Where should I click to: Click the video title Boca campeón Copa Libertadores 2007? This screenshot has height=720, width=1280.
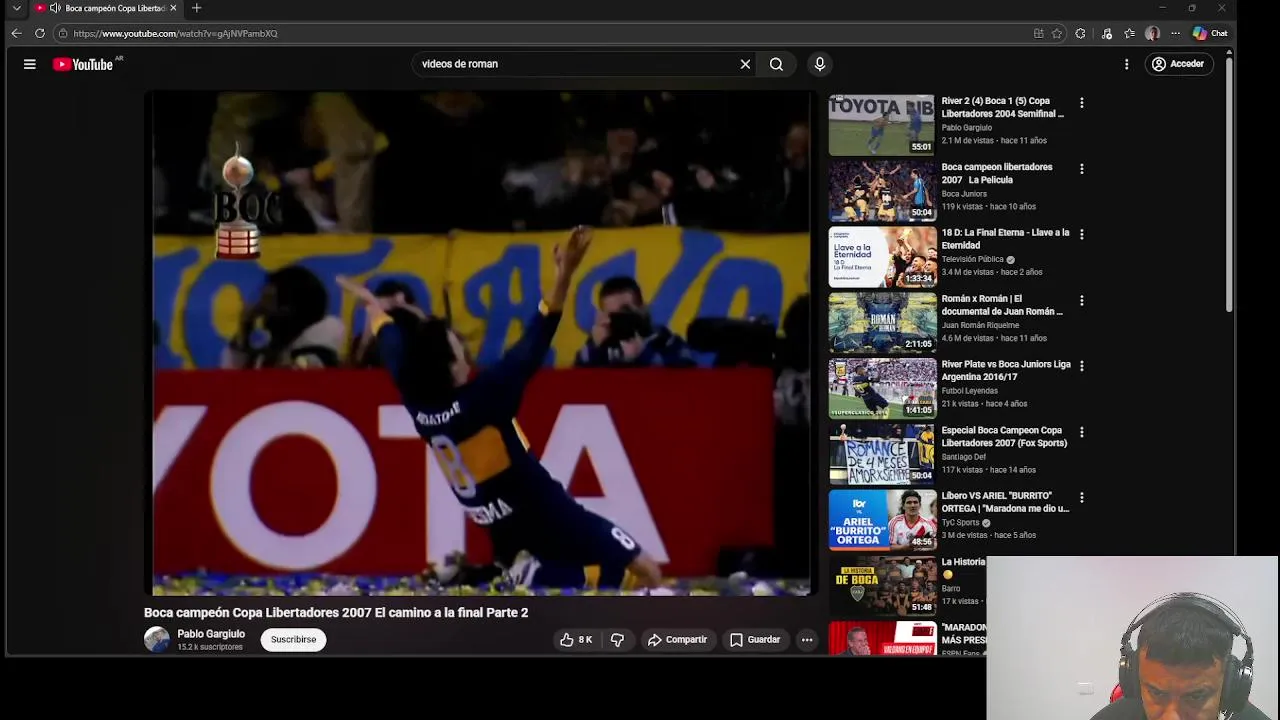336,612
